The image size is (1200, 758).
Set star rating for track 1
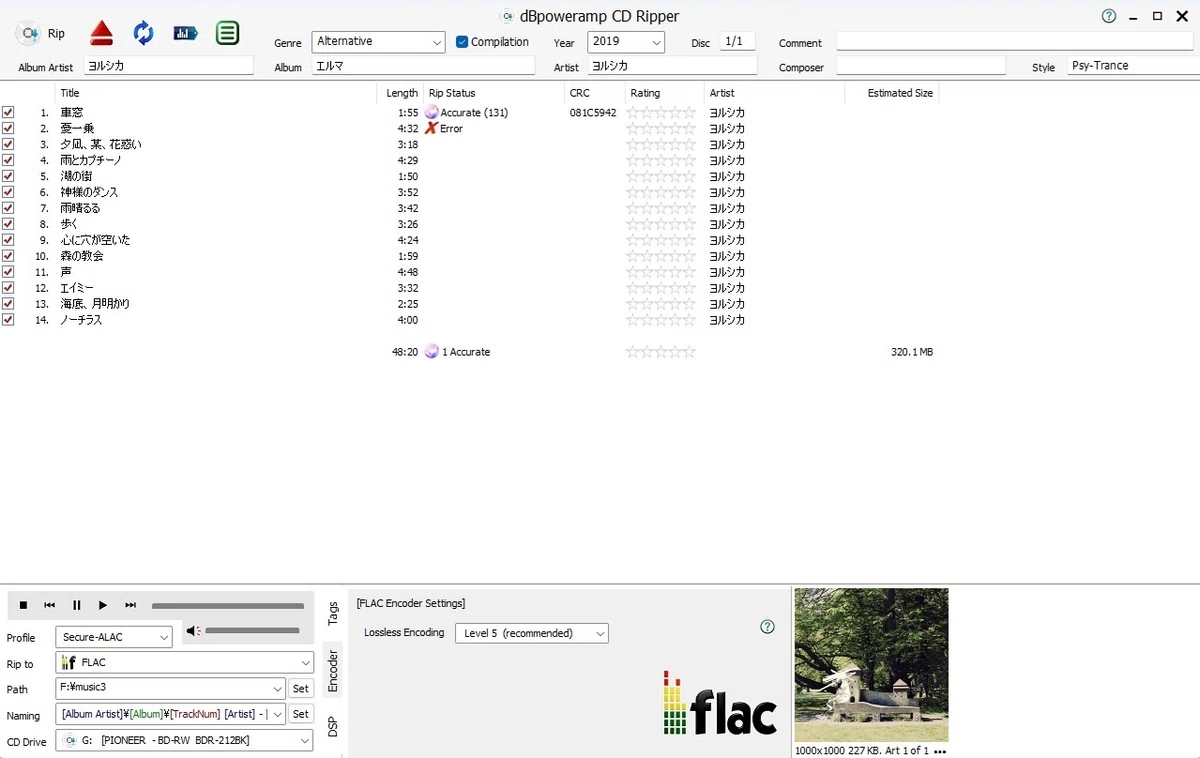click(661, 112)
